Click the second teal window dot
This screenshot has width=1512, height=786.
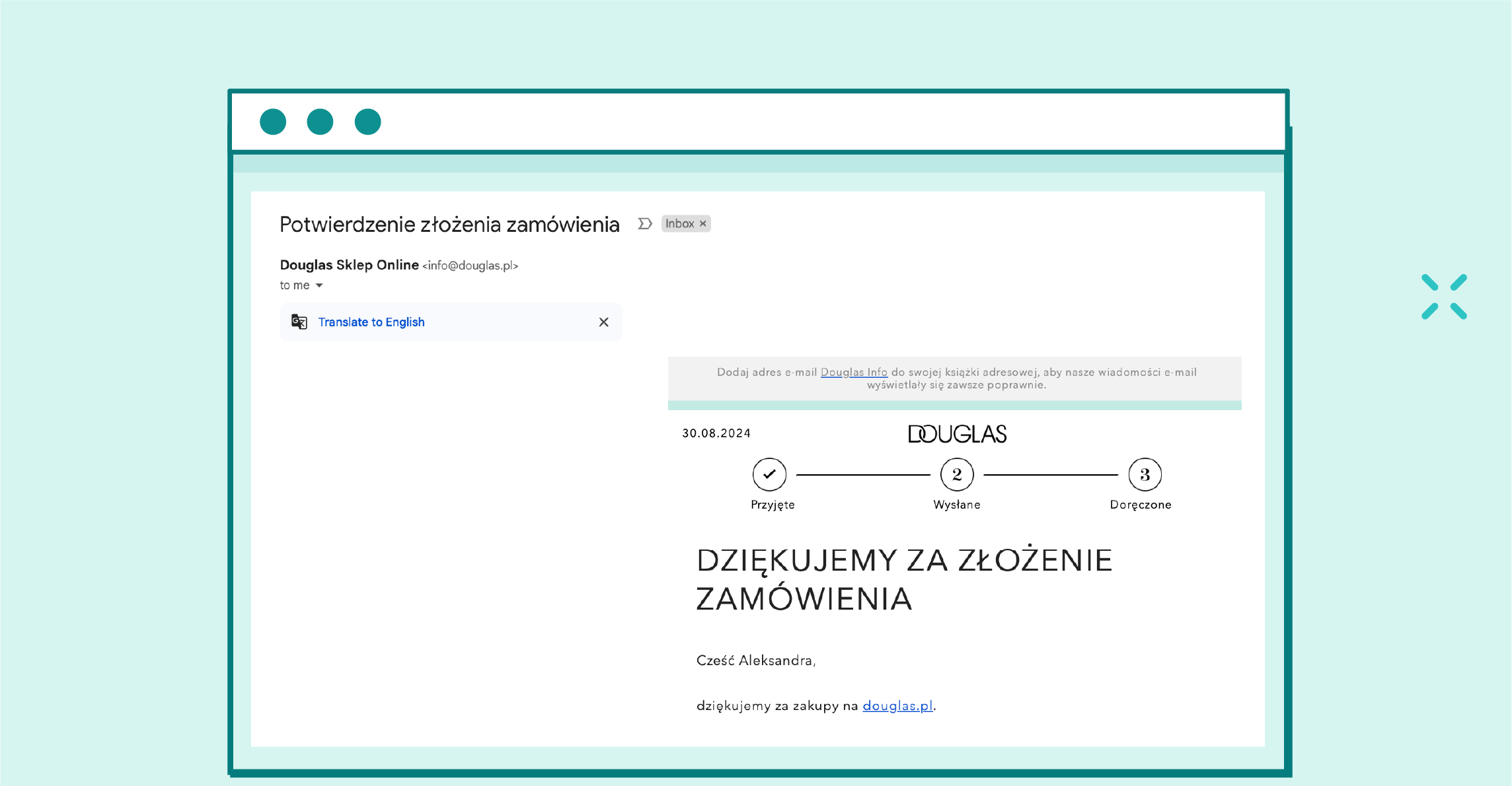320,122
